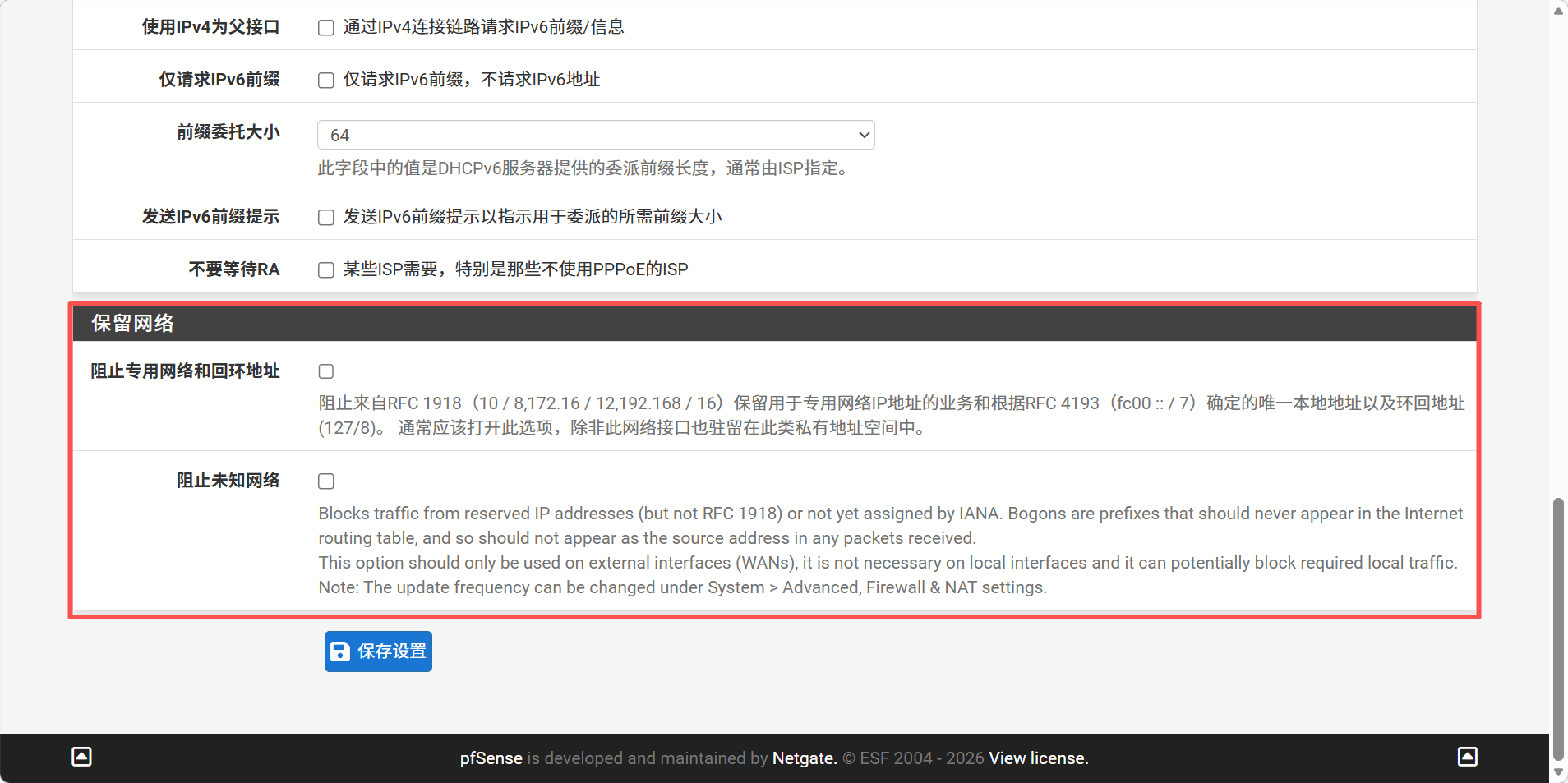Click label text 通过IPv4连接链路请求IPv6前缀/信息
The height and width of the screenshot is (783, 1568).
coord(483,27)
